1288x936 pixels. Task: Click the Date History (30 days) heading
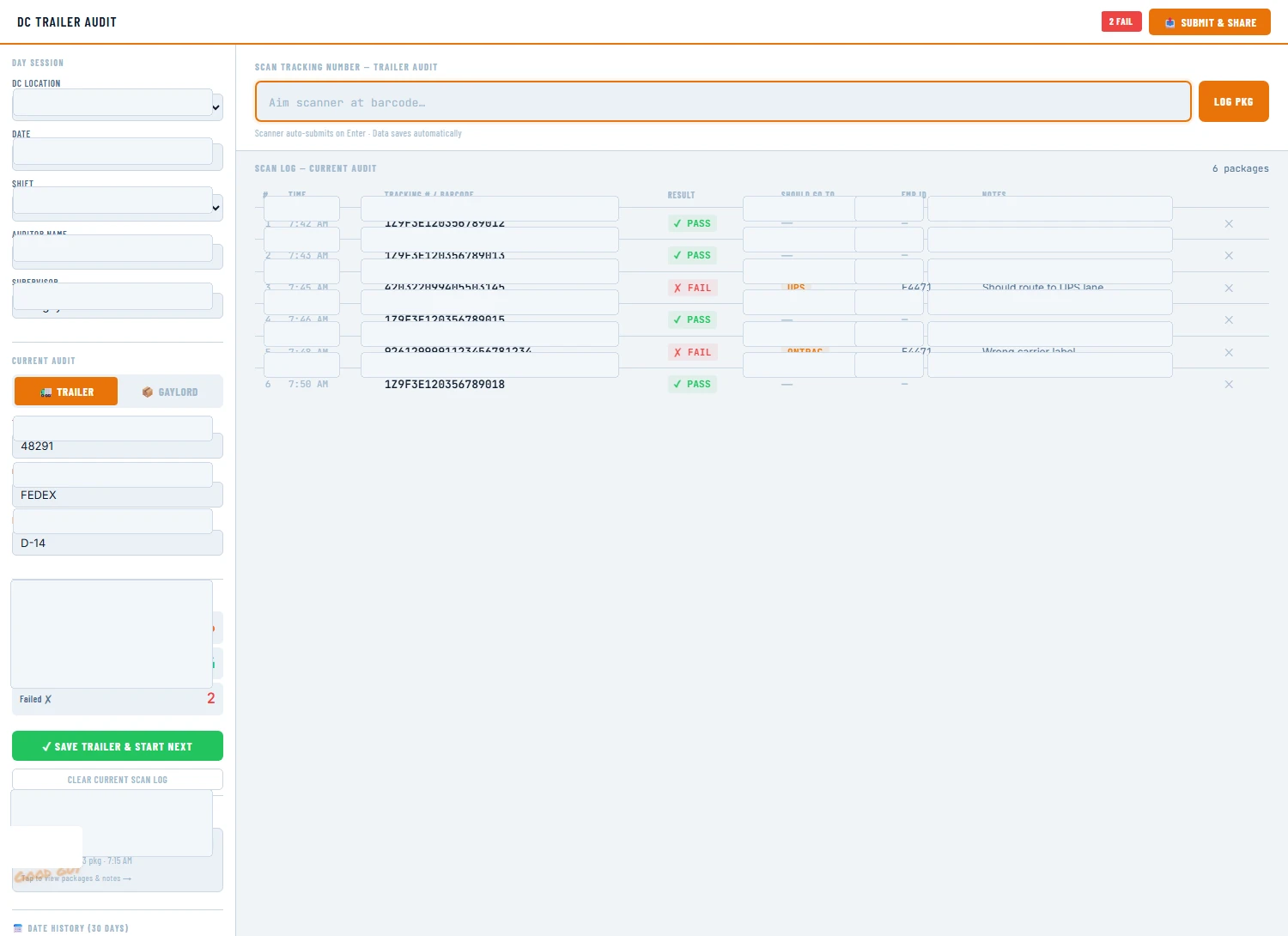coord(78,928)
